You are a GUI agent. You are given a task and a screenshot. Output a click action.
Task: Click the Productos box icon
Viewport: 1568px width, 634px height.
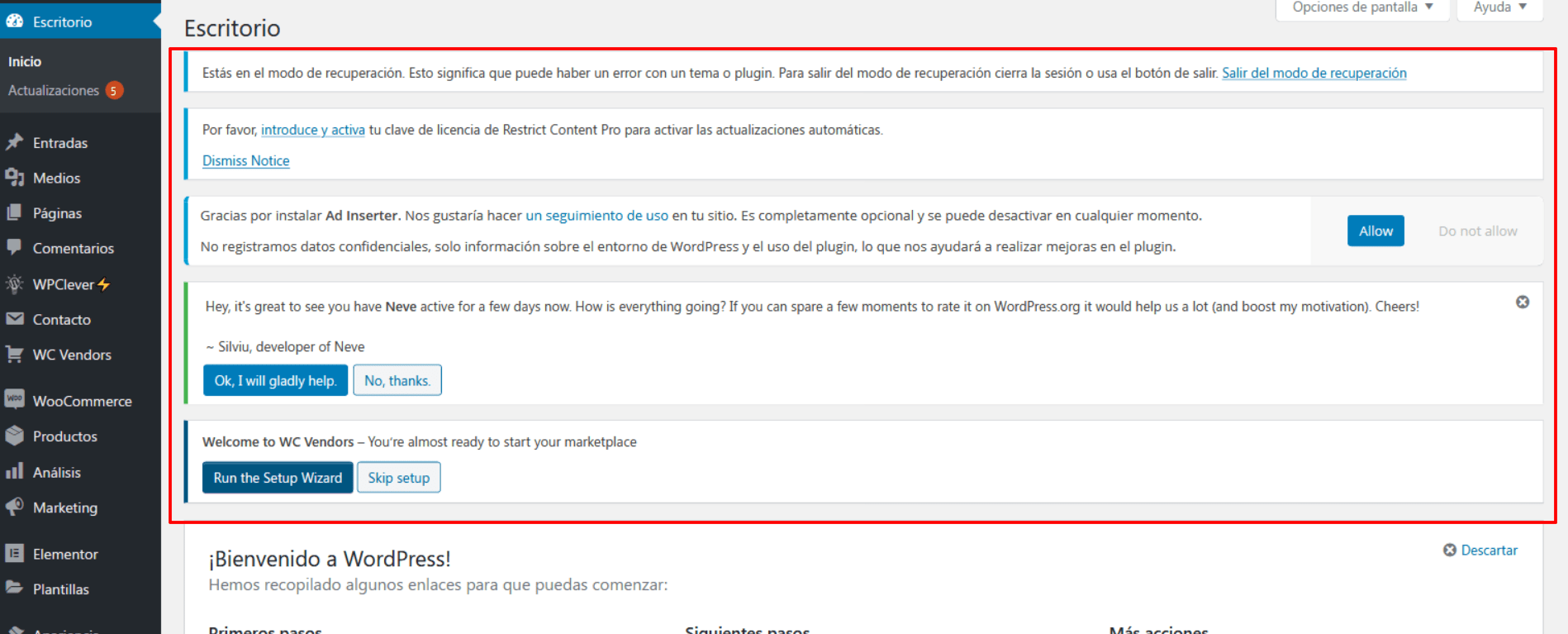[15, 436]
